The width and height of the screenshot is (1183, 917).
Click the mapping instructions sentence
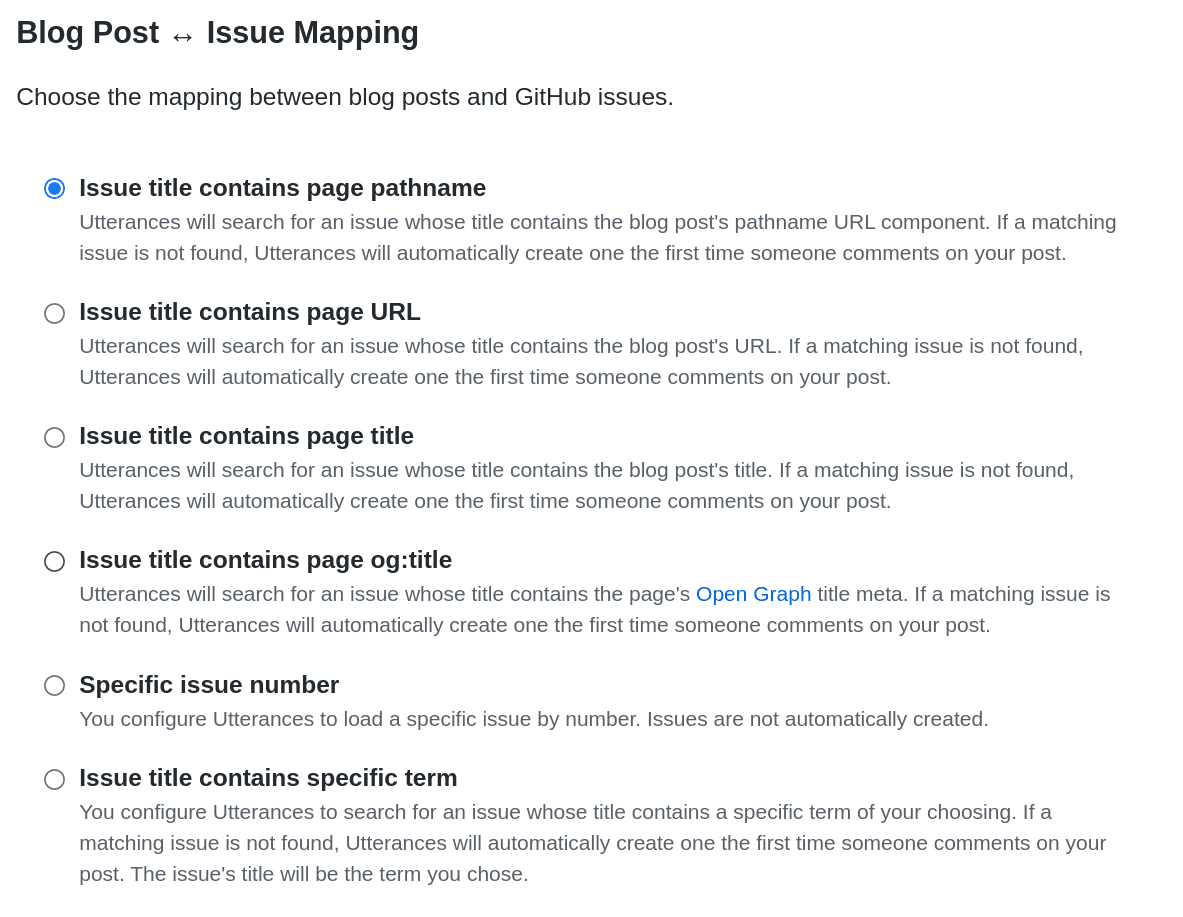click(x=344, y=97)
